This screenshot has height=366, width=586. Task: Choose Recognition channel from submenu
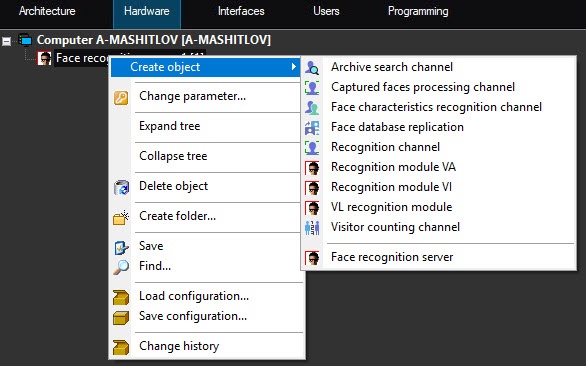tap(385, 147)
